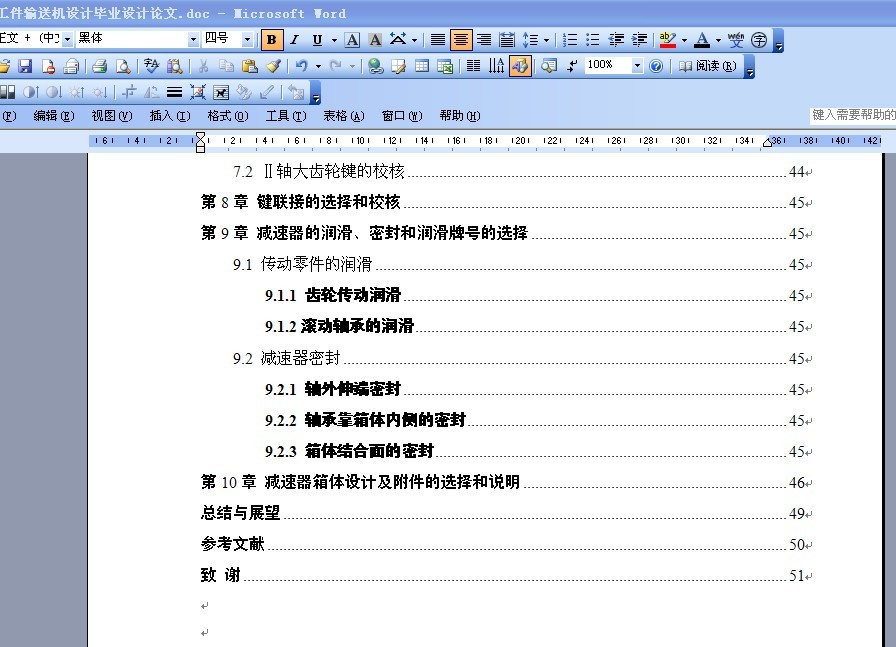Viewport: 896px width, 647px height.
Task: Apply the highlight color swatch
Action: (x=667, y=39)
